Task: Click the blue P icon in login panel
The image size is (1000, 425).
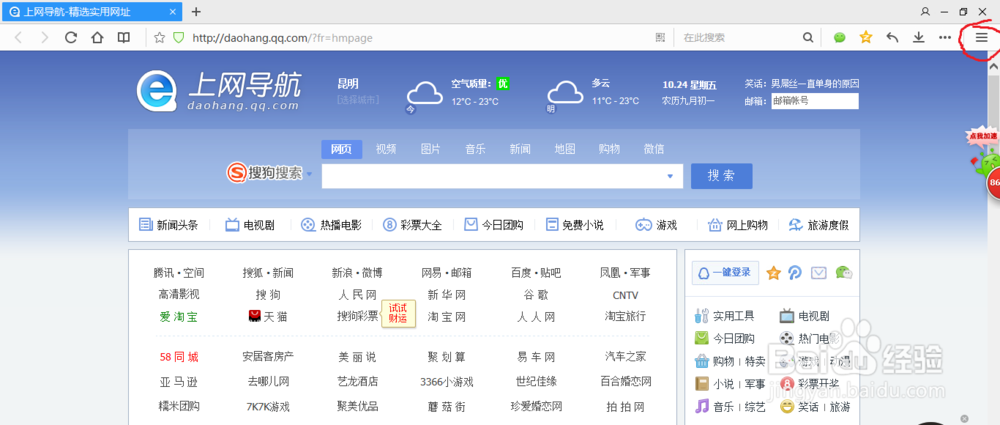Action: point(795,273)
